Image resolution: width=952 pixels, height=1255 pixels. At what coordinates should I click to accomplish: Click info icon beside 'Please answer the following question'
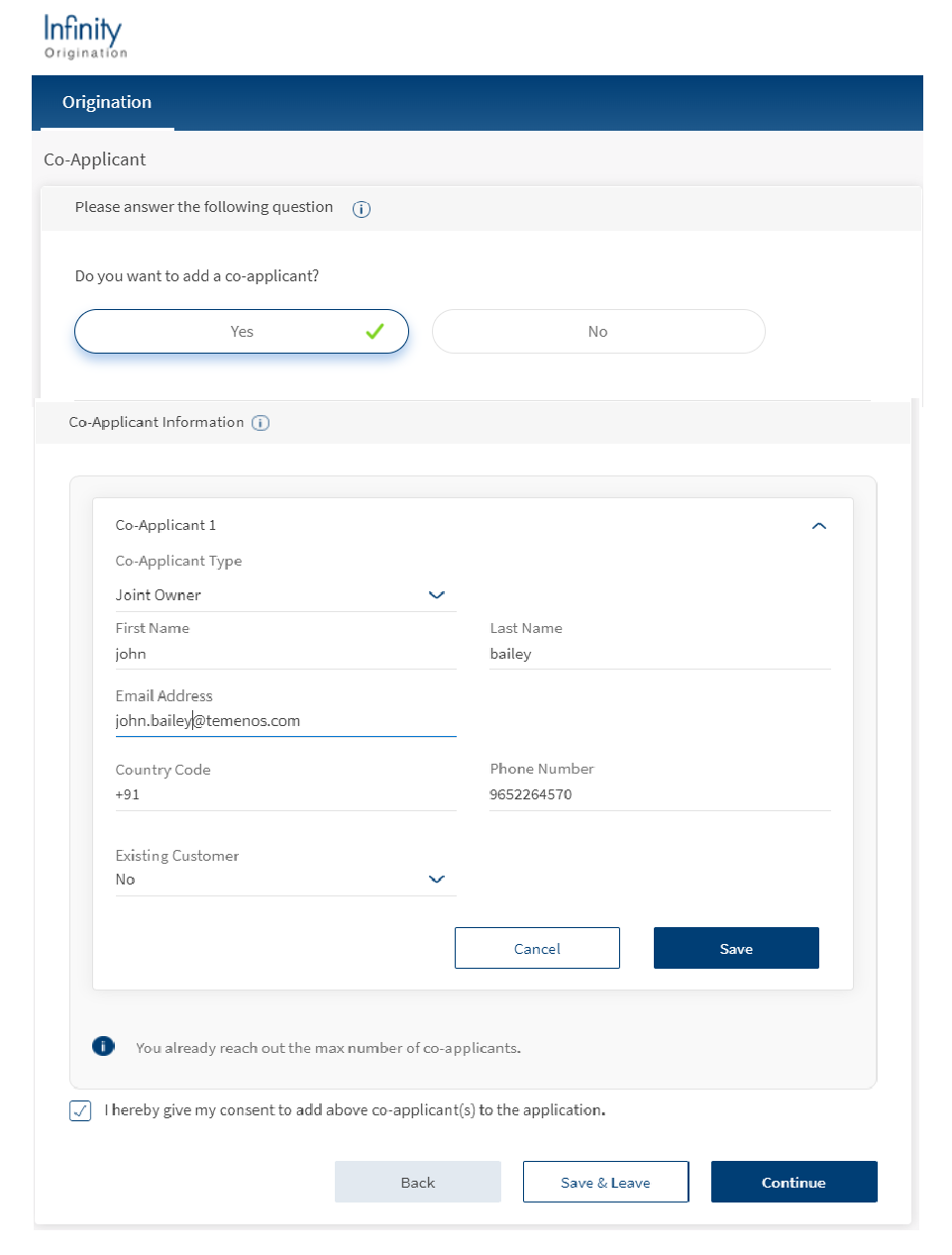click(362, 209)
